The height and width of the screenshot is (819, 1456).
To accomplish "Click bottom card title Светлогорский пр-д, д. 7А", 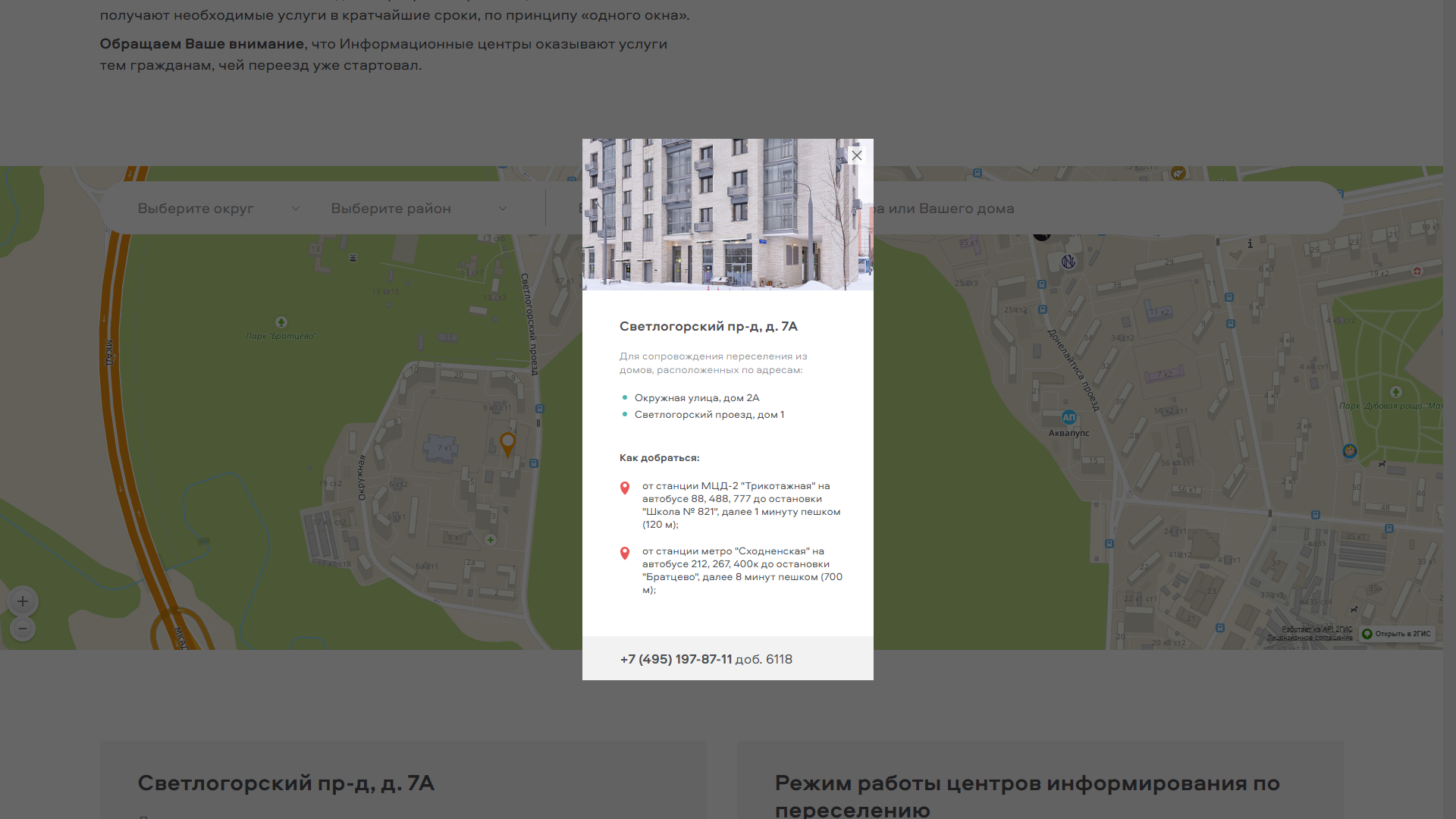I will point(286,783).
